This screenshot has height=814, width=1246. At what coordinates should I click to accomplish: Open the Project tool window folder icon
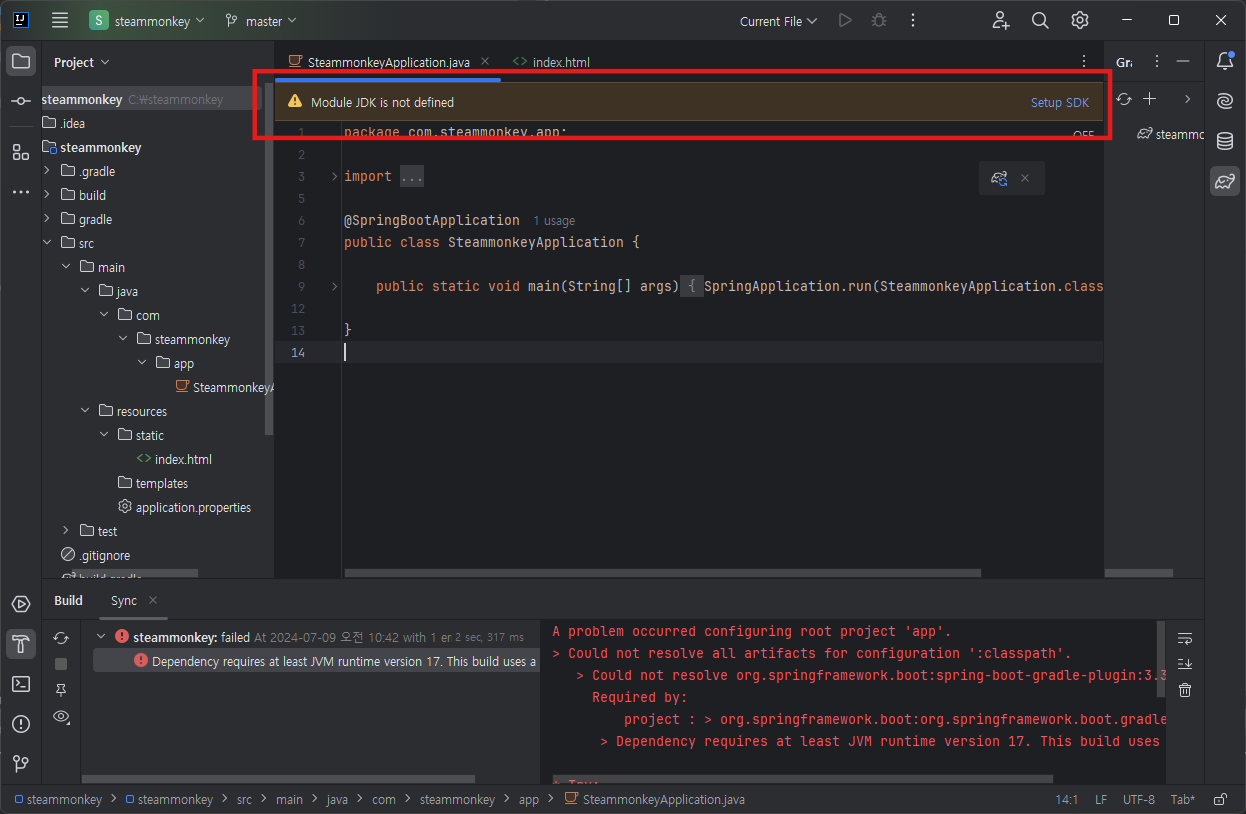click(21, 61)
